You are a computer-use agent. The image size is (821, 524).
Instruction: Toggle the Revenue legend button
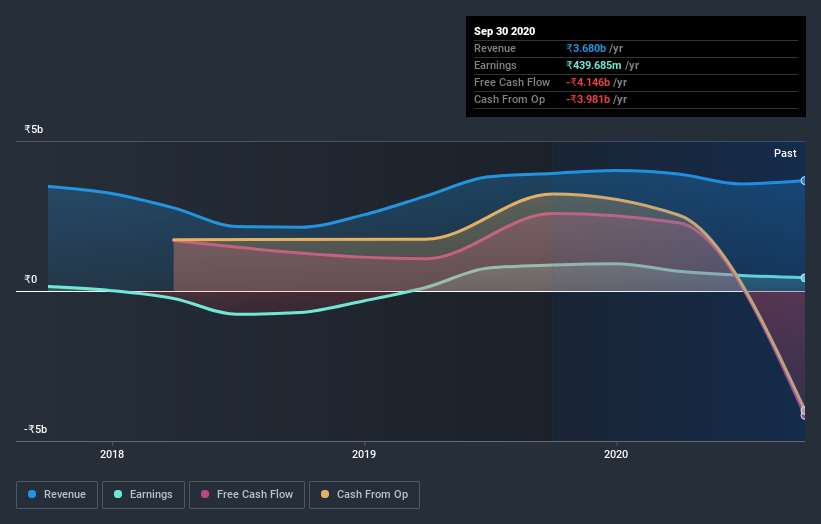[x=57, y=495]
